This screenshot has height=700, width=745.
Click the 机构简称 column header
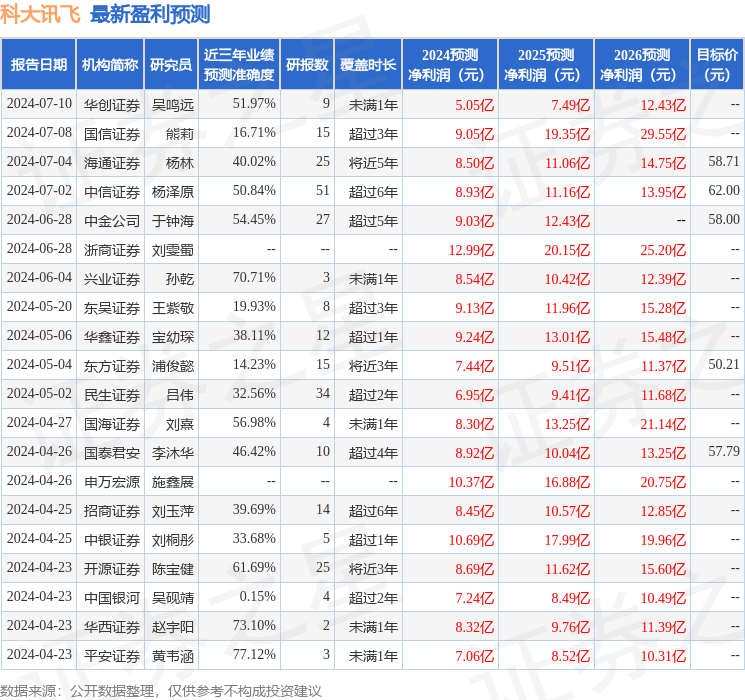tap(110, 65)
